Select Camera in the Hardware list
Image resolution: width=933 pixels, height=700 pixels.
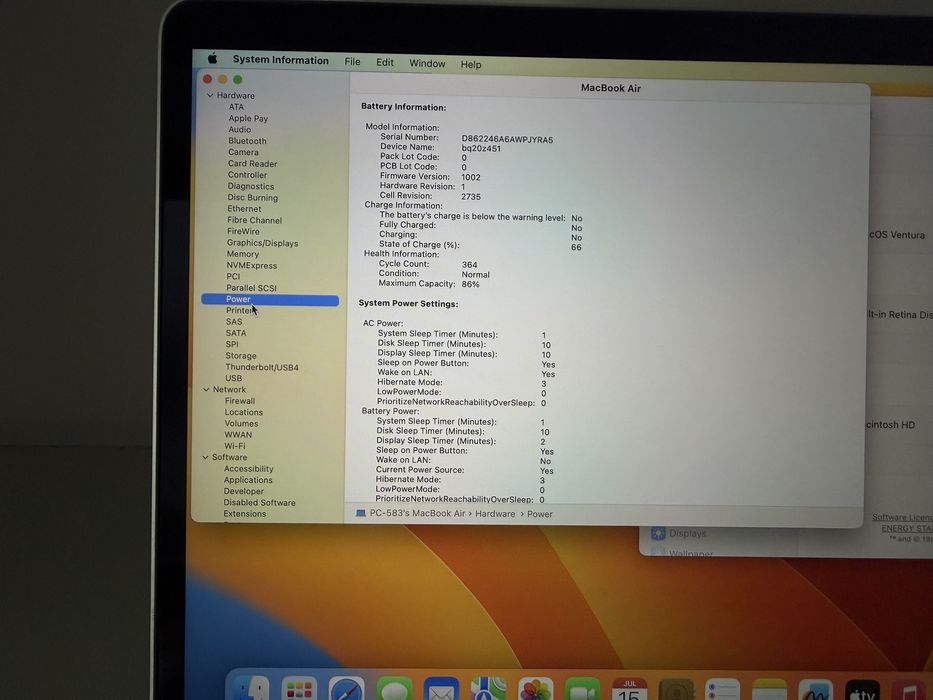click(x=243, y=152)
